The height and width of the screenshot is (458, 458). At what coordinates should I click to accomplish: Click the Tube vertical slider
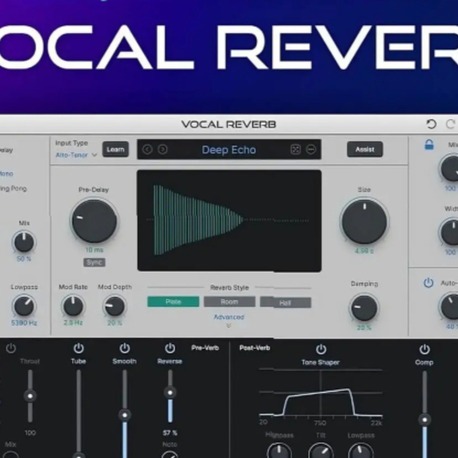(79, 413)
